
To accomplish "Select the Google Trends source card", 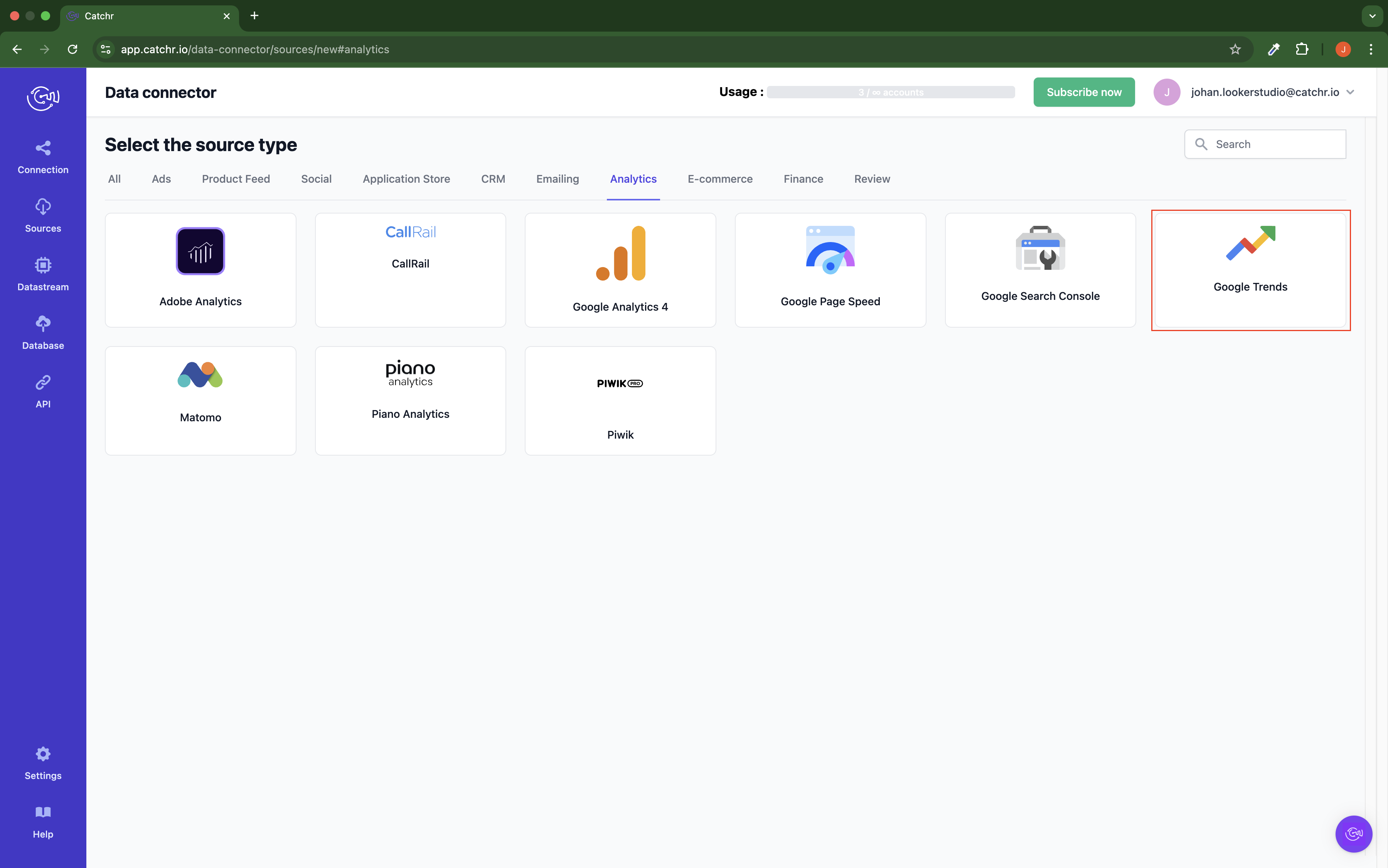I will click(x=1250, y=270).
